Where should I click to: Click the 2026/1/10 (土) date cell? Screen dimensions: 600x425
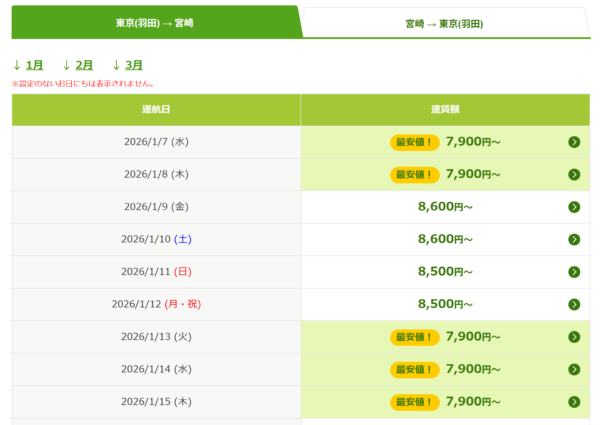[x=156, y=240]
